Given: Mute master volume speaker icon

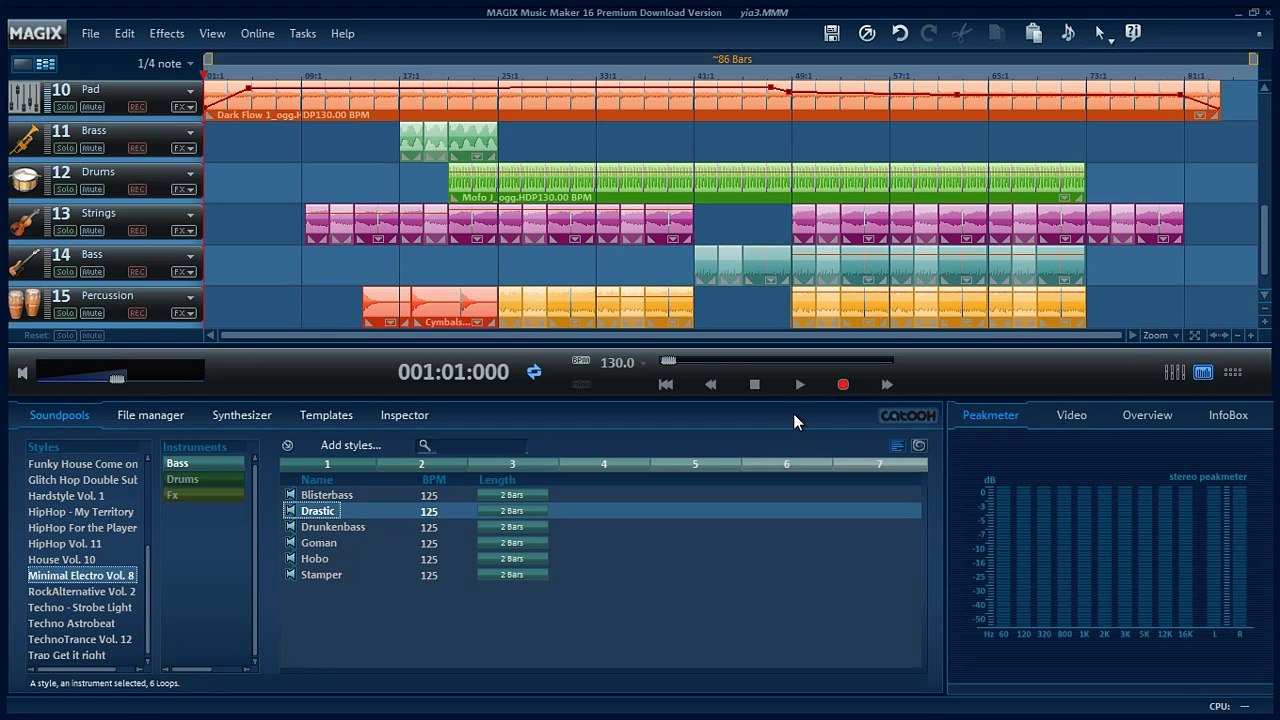Looking at the screenshot, I should click(x=22, y=373).
